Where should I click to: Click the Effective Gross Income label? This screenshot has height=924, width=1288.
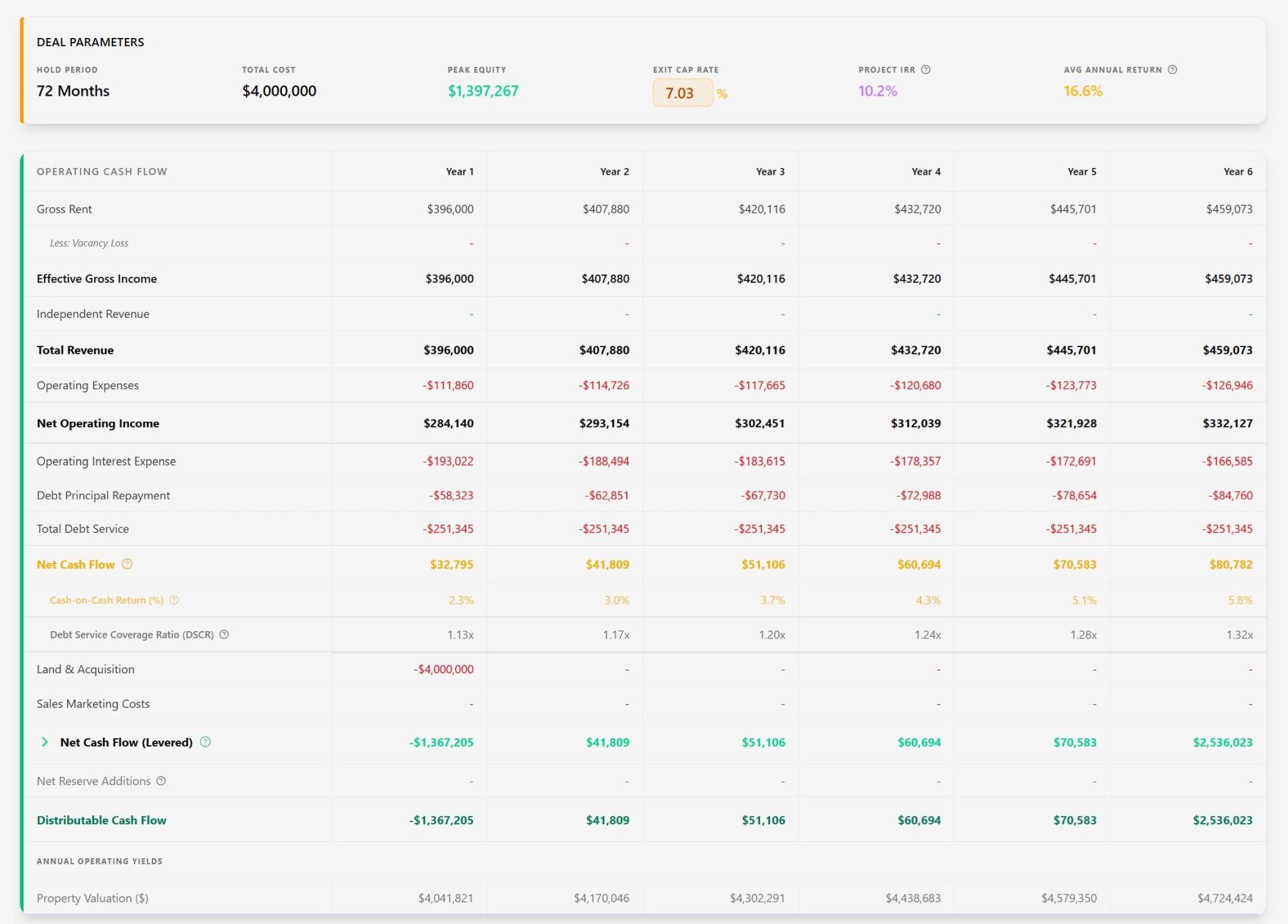coord(96,279)
